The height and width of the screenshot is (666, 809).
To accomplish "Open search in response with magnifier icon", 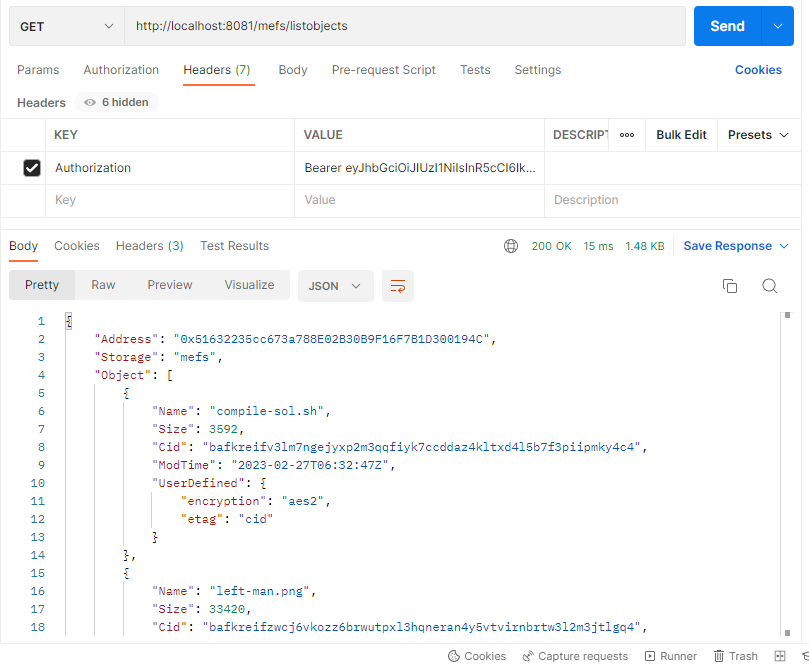I will (x=769, y=286).
